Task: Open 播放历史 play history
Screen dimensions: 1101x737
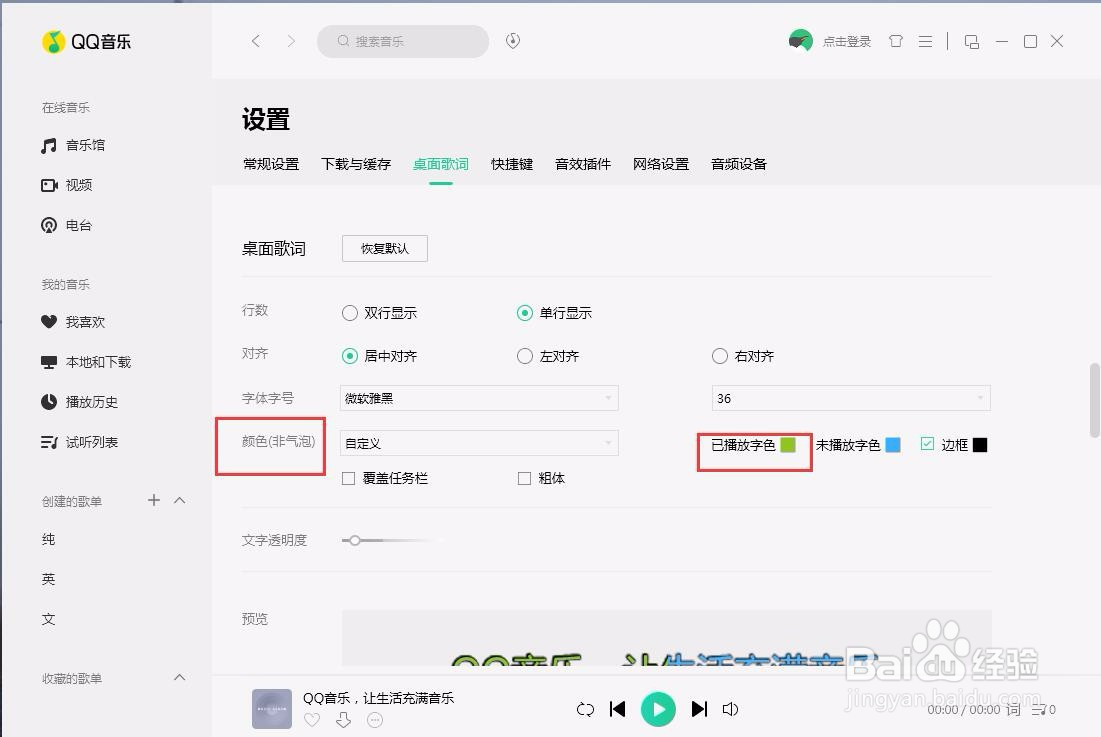Action: coord(90,402)
